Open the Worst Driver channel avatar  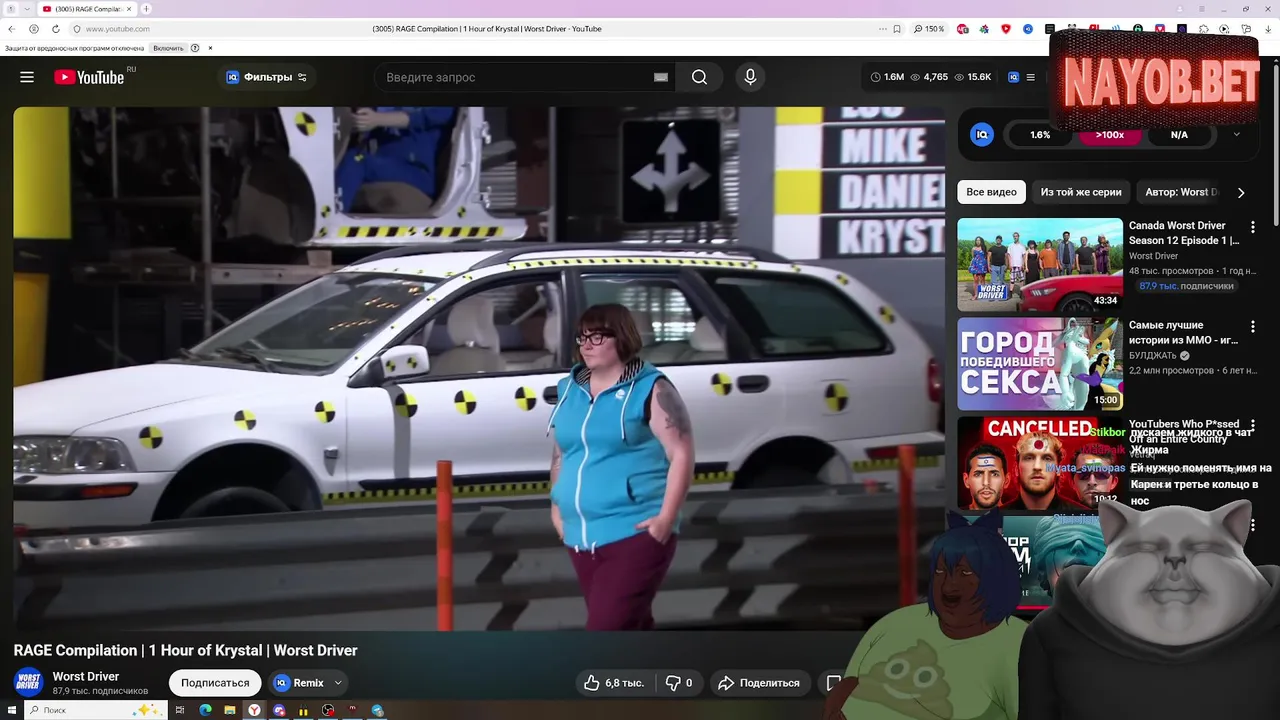point(28,682)
